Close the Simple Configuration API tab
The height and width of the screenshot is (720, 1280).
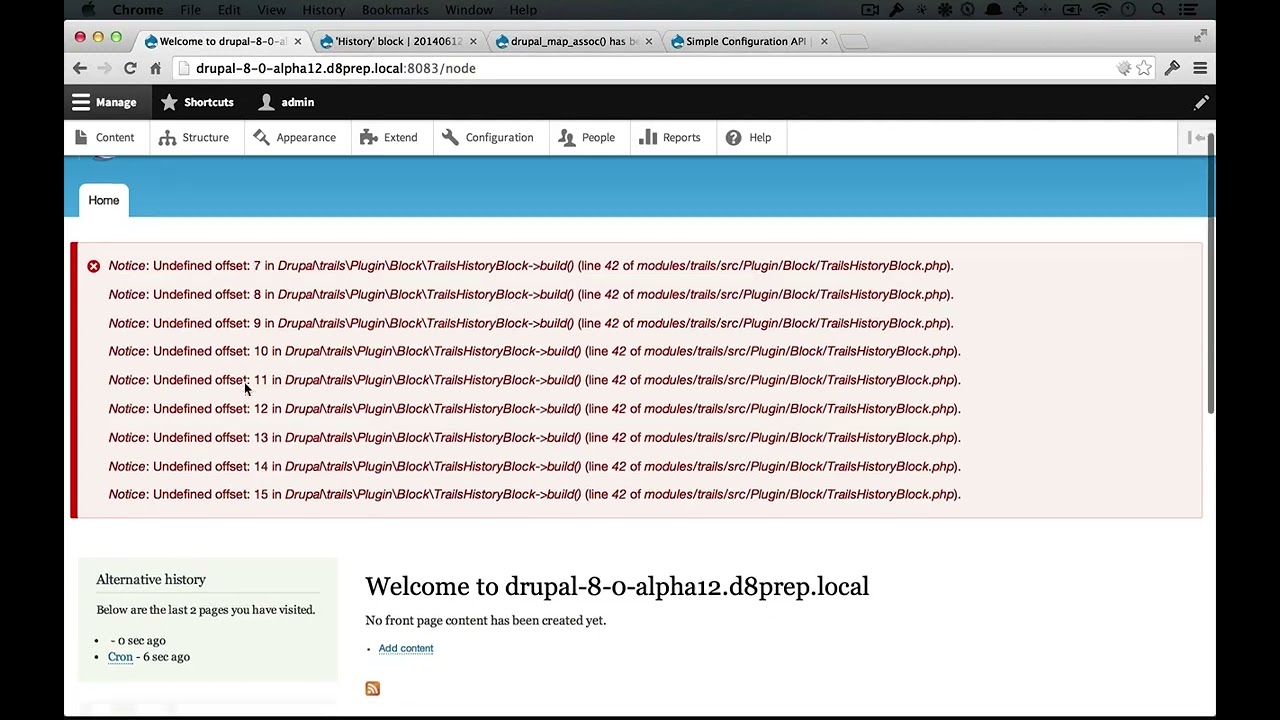pos(824,41)
